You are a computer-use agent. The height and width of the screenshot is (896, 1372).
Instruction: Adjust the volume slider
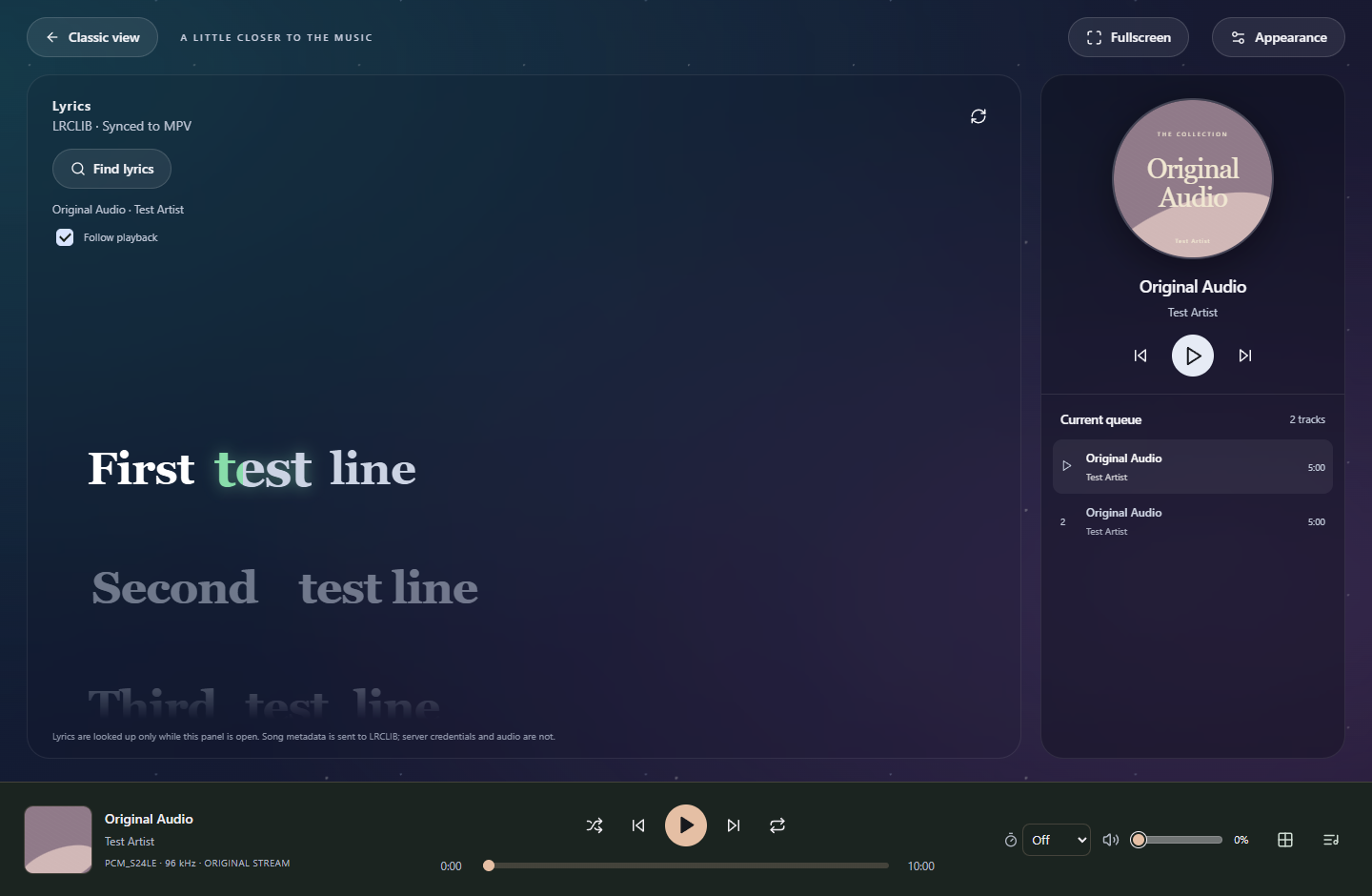[1177, 840]
